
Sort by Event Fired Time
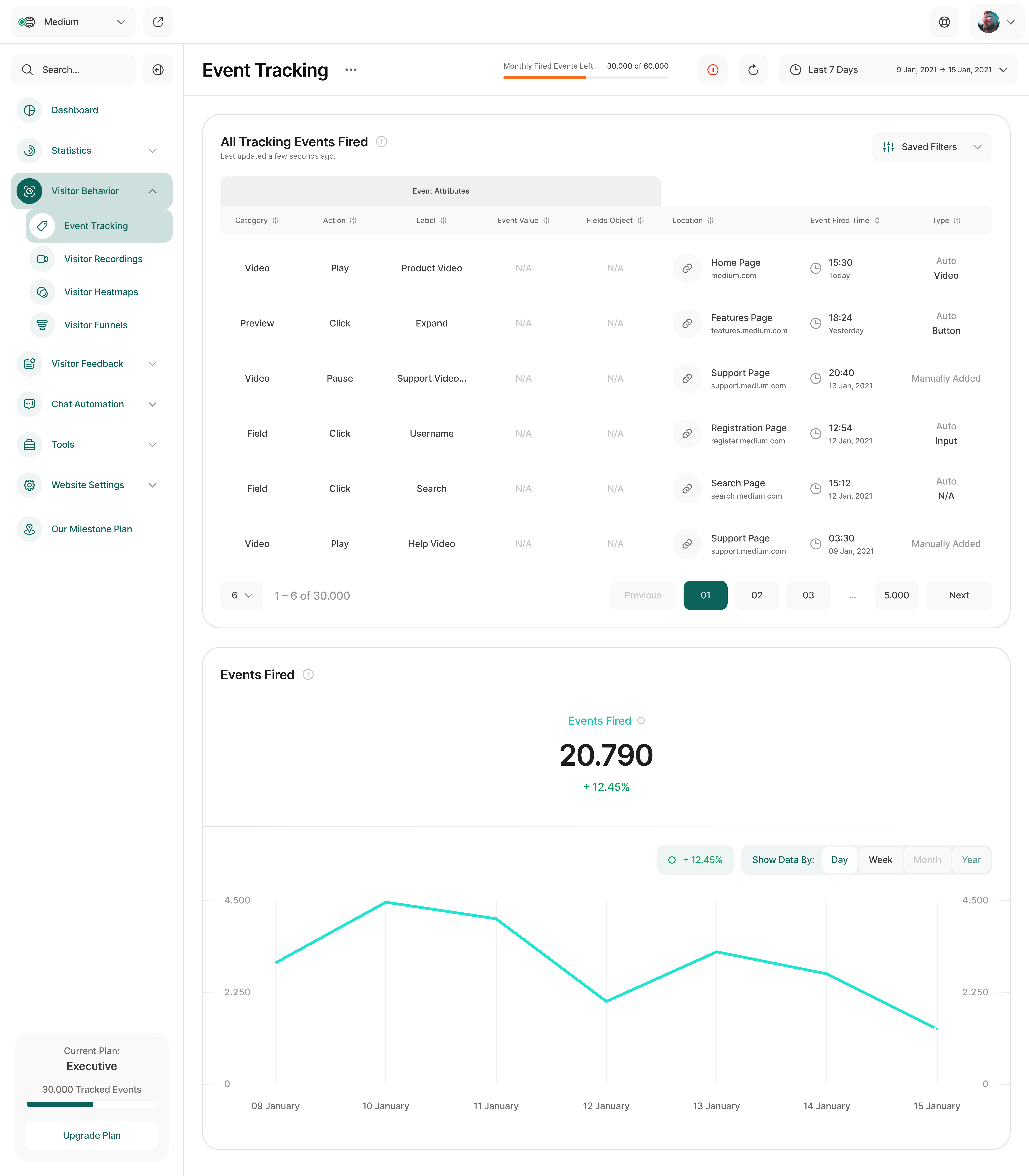click(877, 221)
